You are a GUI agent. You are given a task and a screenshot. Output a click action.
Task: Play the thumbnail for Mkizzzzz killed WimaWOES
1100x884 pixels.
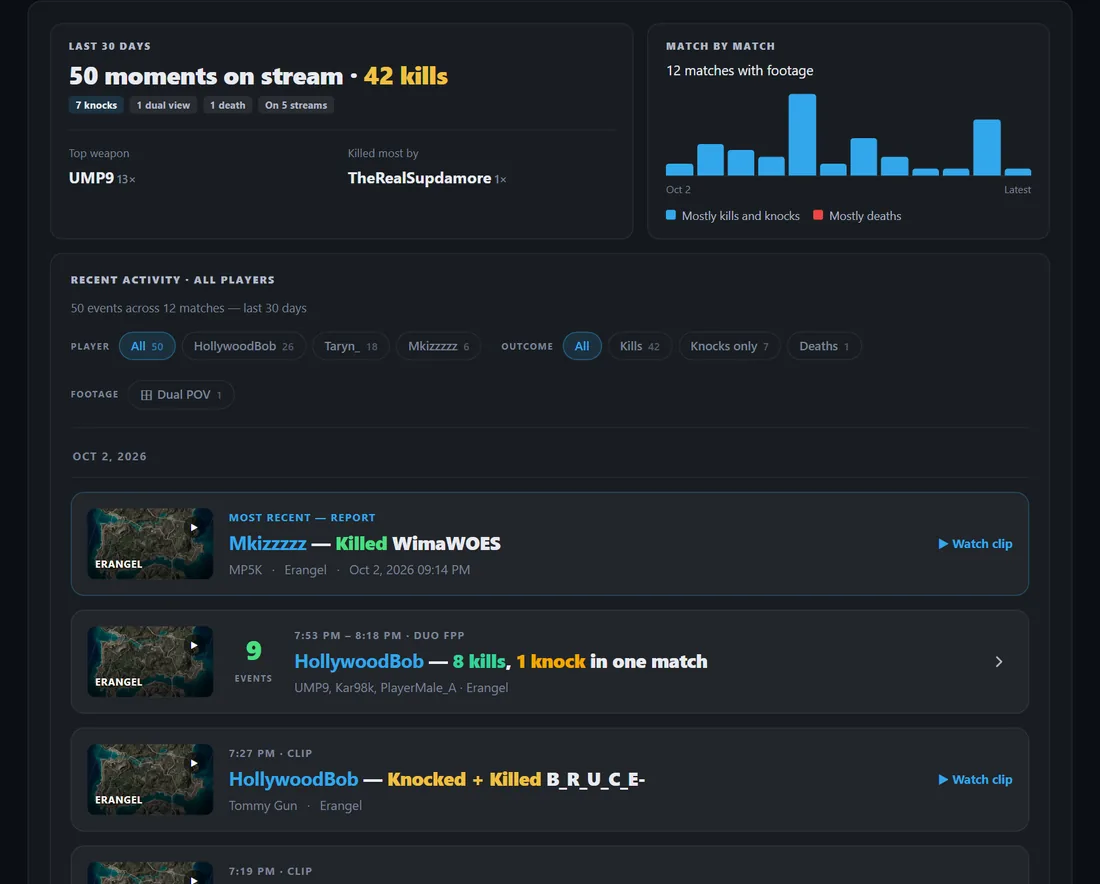point(149,544)
